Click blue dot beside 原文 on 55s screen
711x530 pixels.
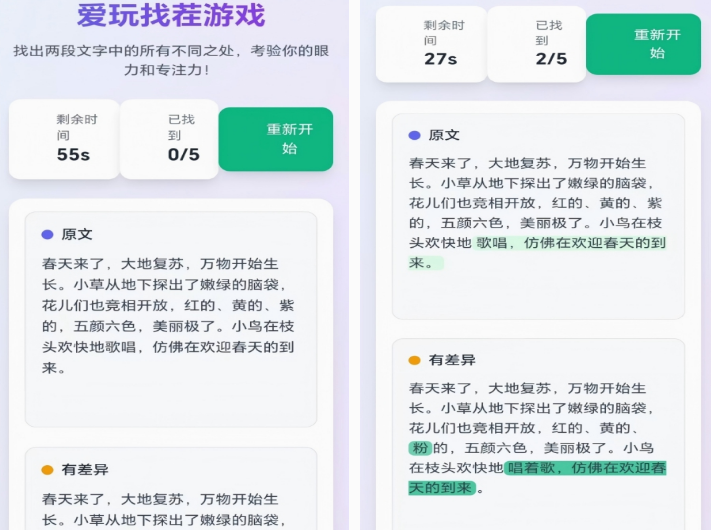coord(47,234)
